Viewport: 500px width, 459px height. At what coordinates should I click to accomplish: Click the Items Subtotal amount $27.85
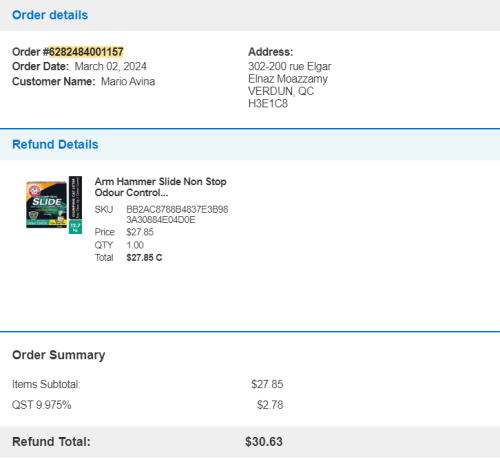coord(267,384)
